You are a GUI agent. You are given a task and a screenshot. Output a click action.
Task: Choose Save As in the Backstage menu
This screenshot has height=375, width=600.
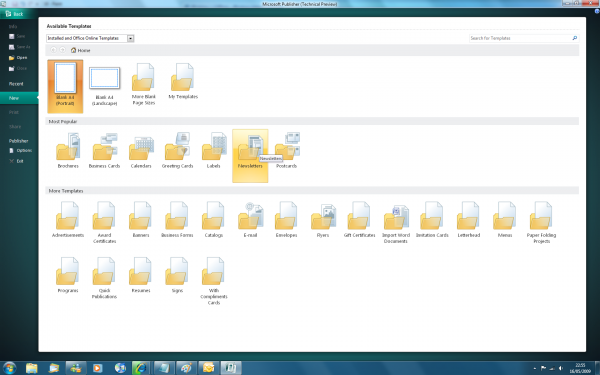(20, 47)
